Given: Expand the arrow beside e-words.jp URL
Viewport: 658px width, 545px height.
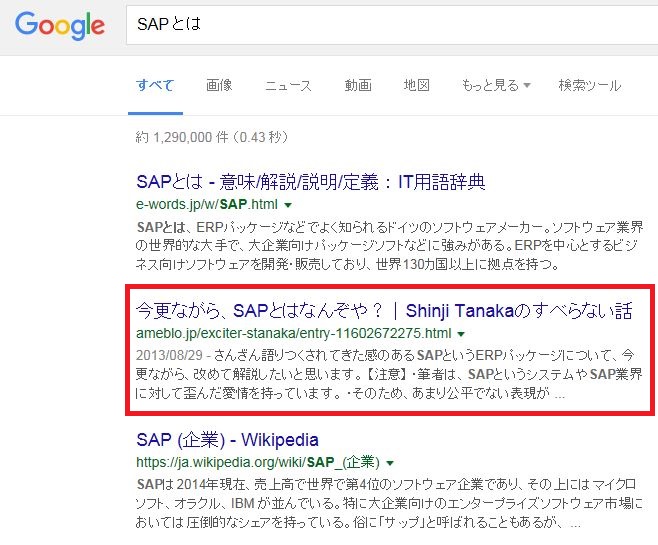Looking at the screenshot, I should pyautogui.click(x=288, y=205).
